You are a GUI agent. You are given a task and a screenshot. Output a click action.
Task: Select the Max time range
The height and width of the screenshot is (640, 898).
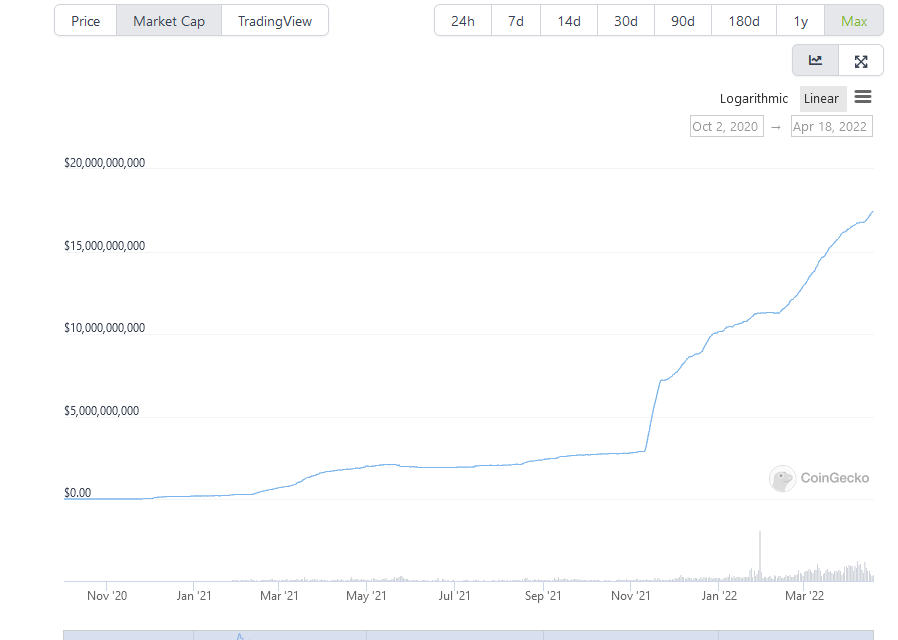pos(854,21)
